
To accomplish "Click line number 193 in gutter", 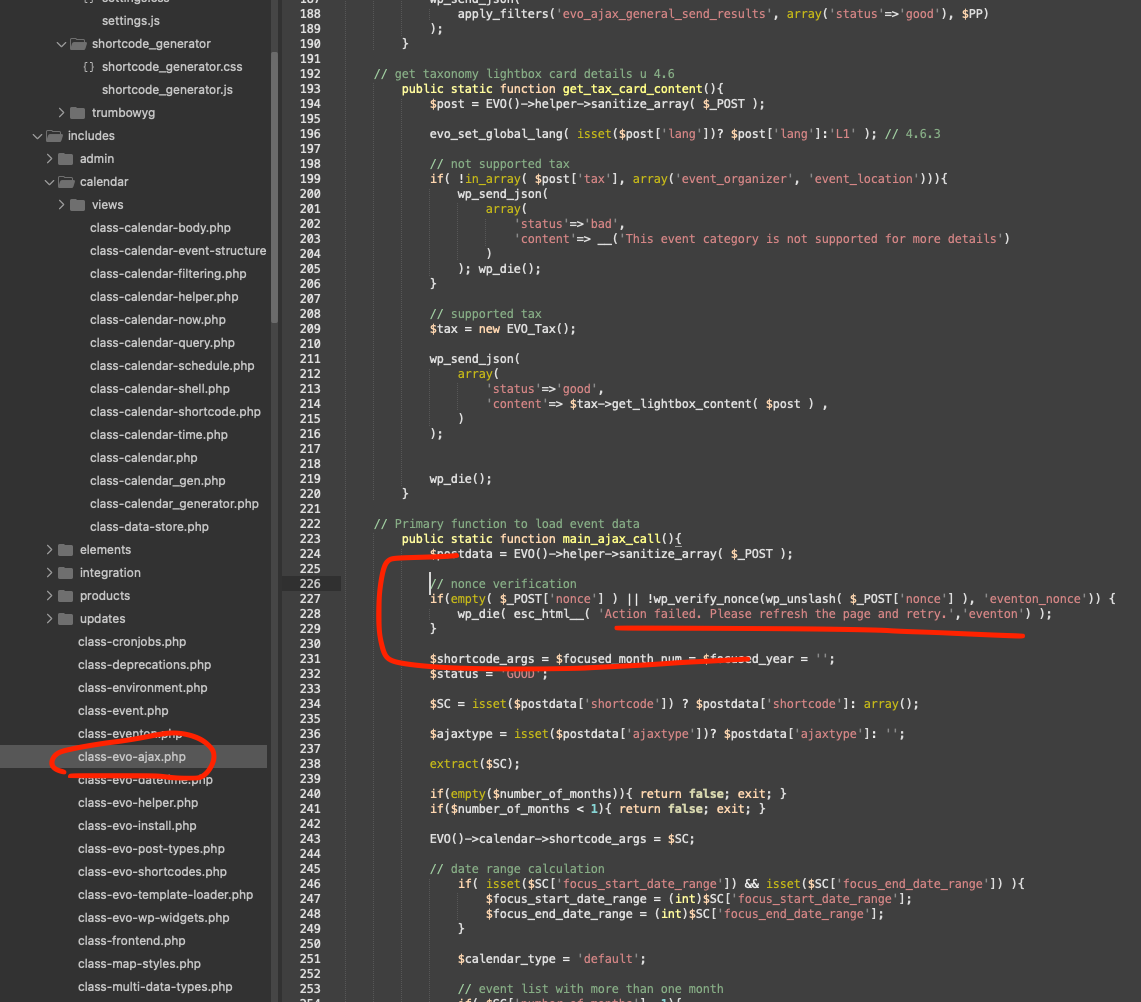I will click(x=310, y=89).
